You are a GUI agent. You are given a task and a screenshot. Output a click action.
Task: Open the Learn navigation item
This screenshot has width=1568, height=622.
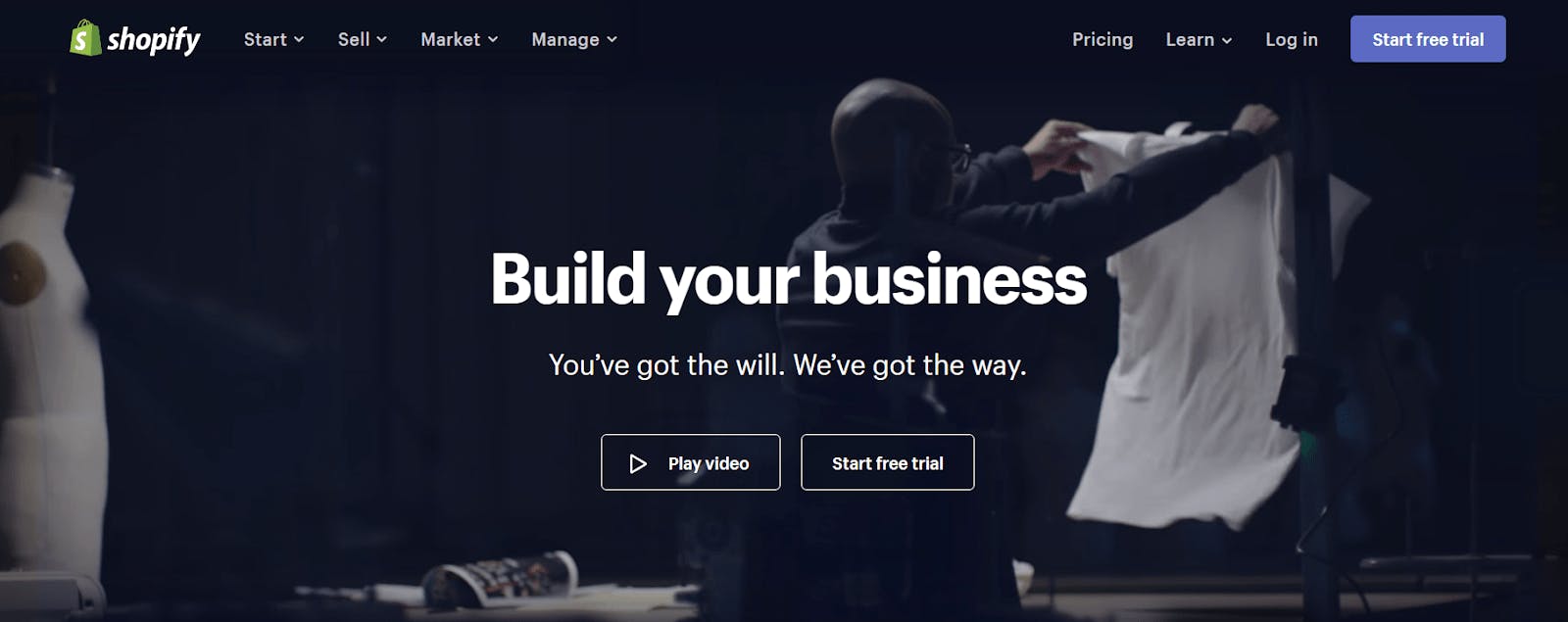coord(1190,39)
